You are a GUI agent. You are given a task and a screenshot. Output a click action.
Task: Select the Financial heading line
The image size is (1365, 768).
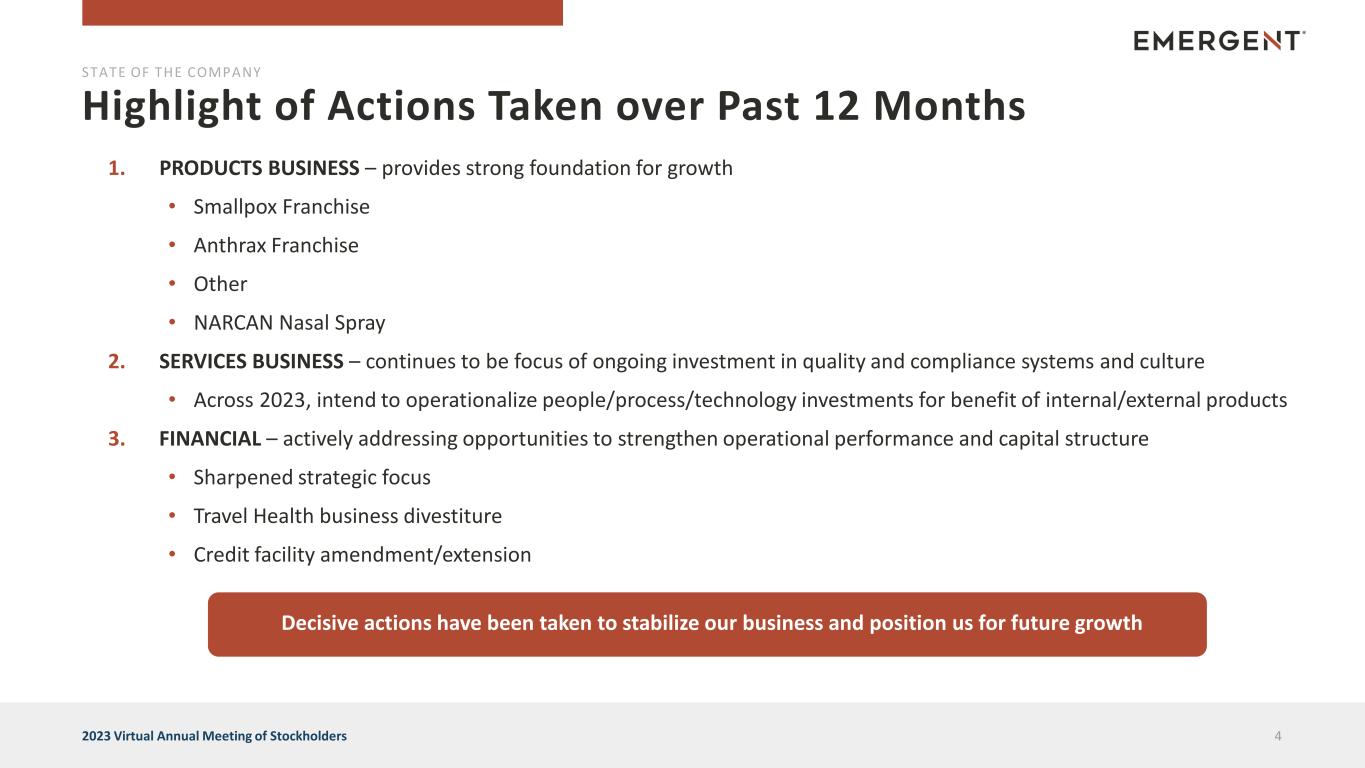(653, 439)
